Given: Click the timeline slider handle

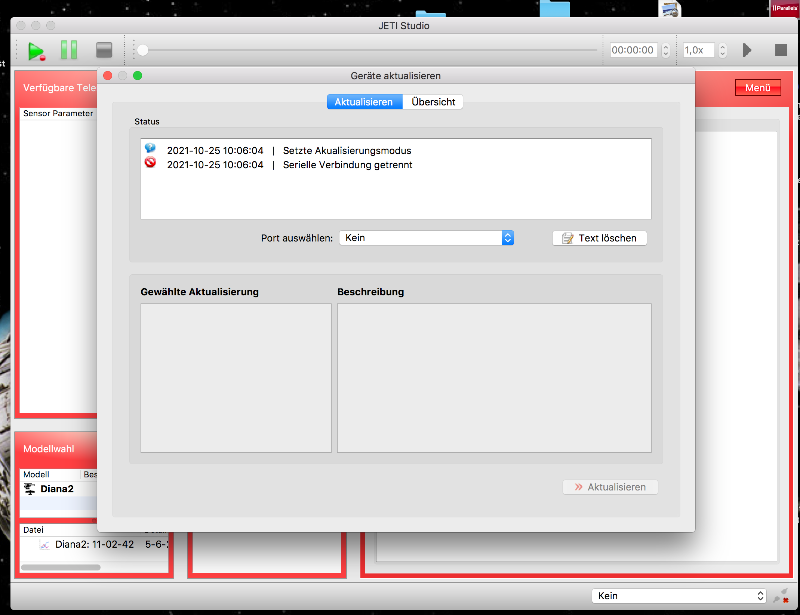Looking at the screenshot, I should [x=143, y=50].
